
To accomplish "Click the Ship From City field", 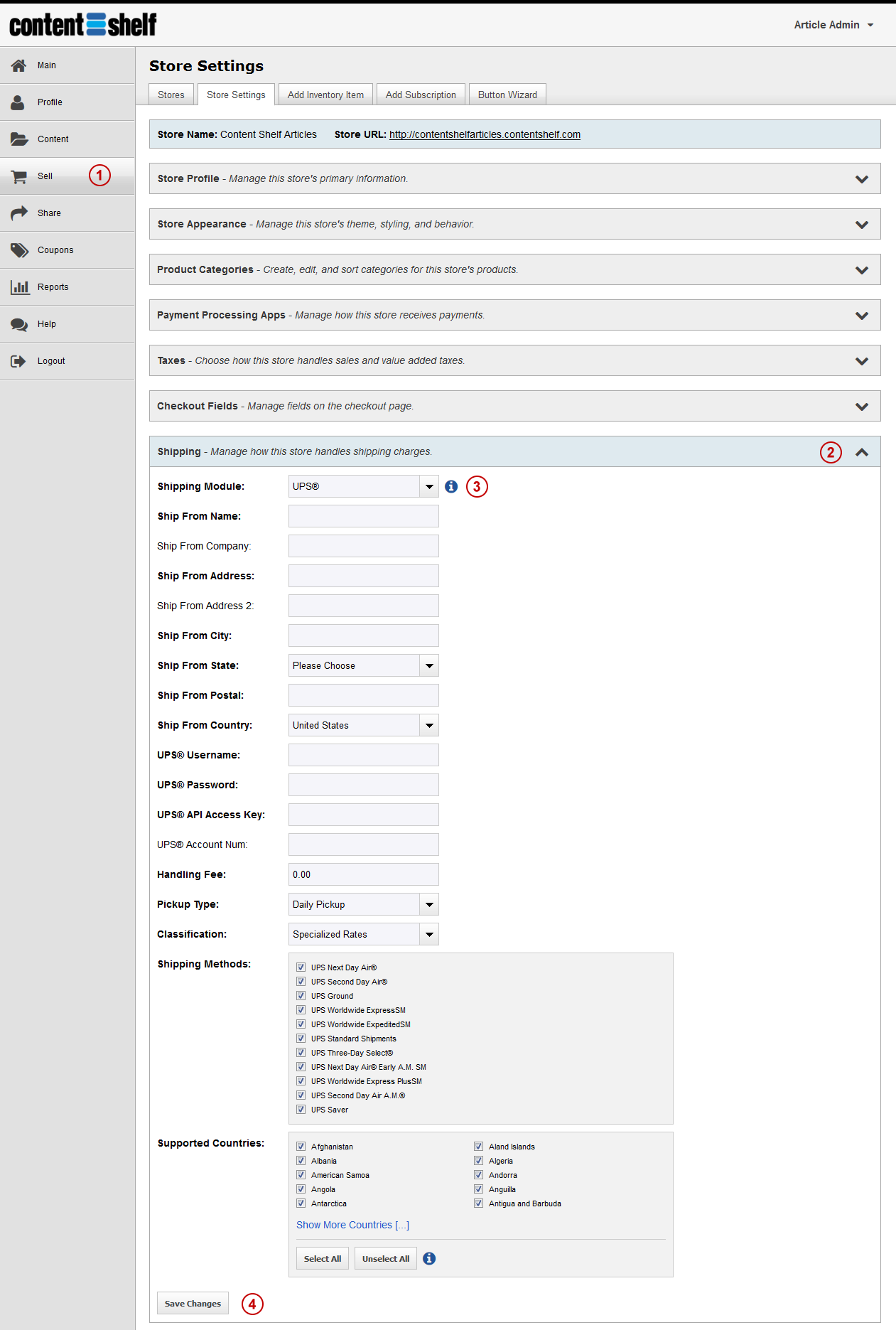I will coord(364,635).
